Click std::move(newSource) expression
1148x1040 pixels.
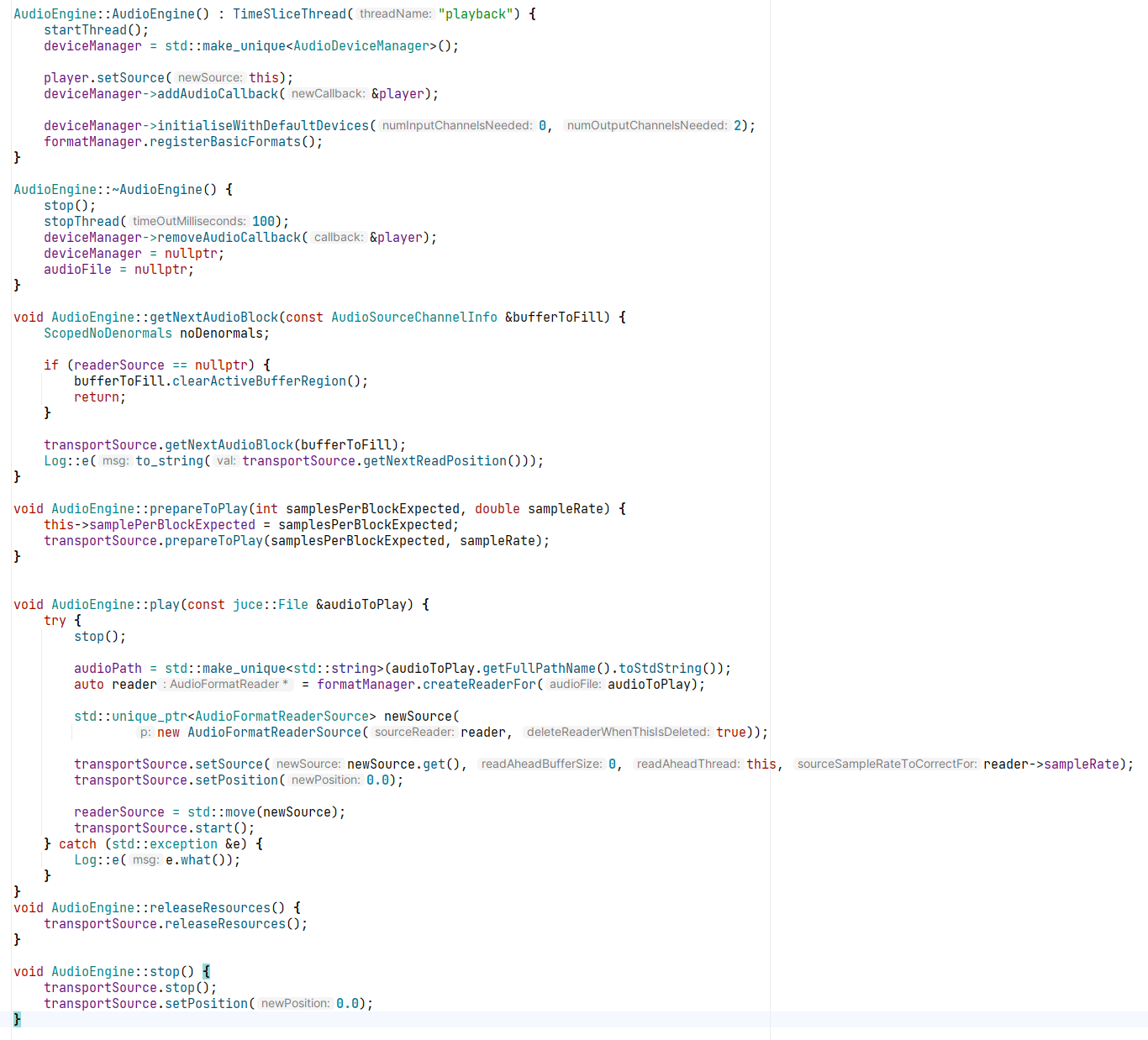point(263,812)
